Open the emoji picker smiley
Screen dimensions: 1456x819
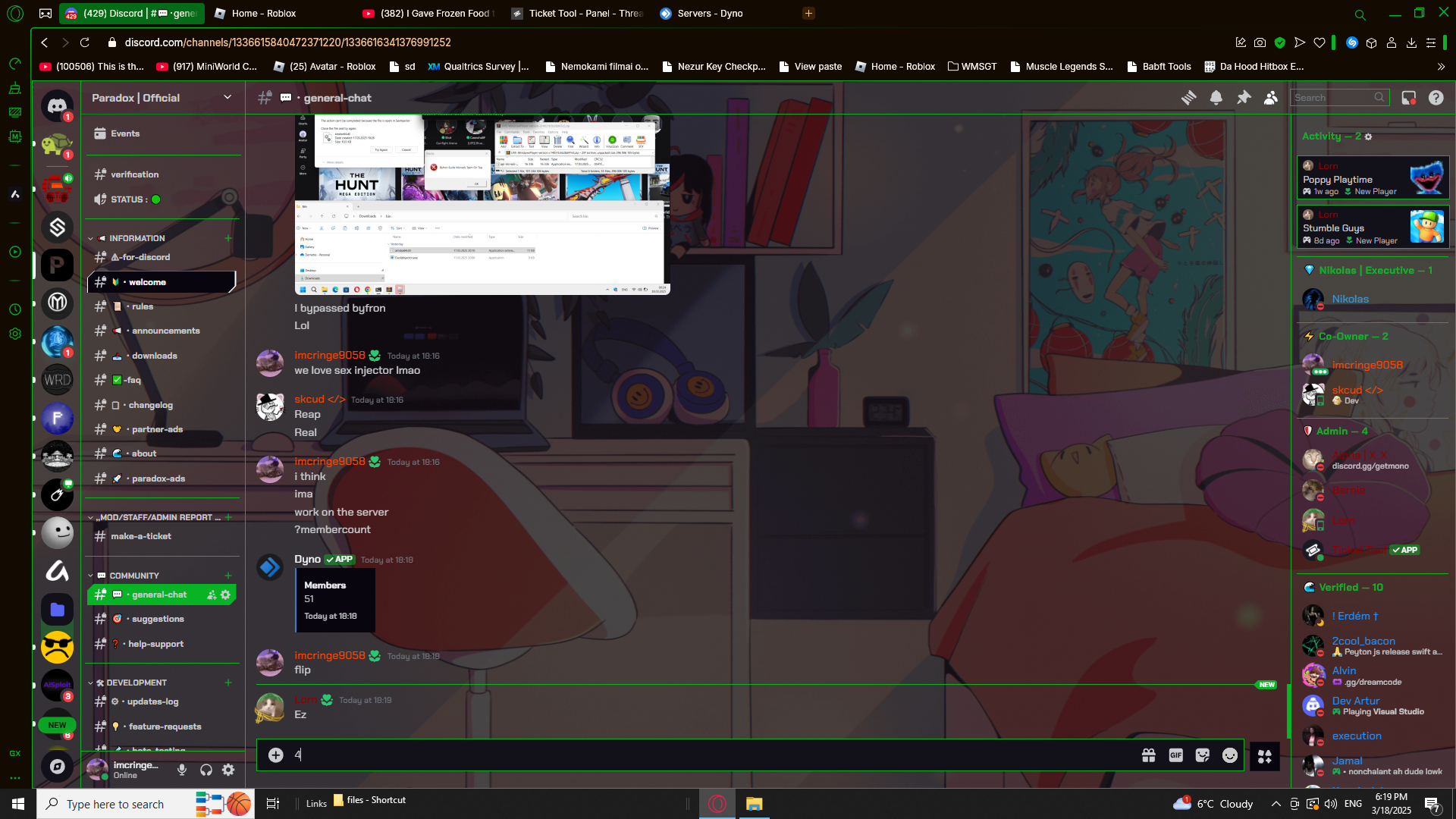(1230, 755)
